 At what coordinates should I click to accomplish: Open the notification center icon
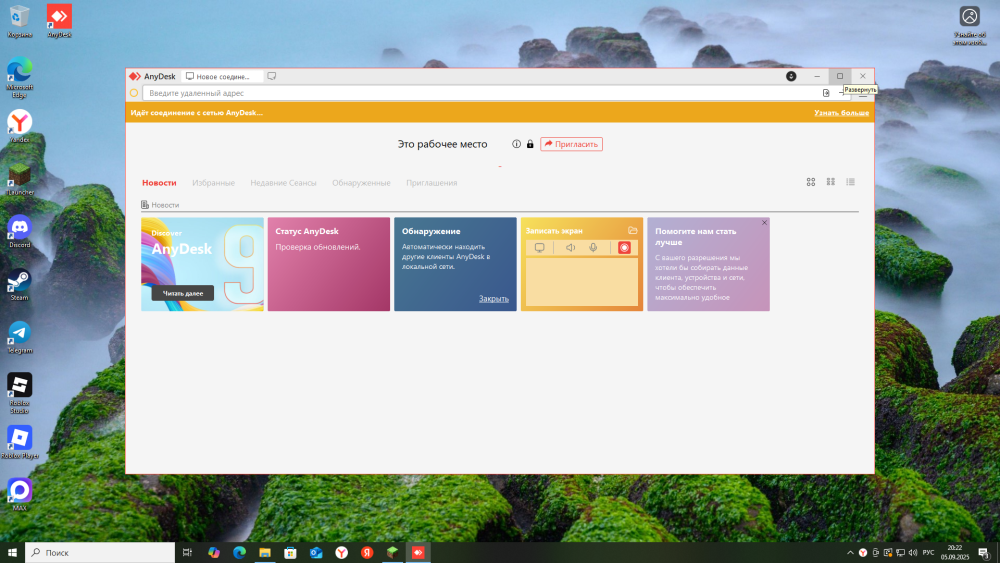[985, 553]
